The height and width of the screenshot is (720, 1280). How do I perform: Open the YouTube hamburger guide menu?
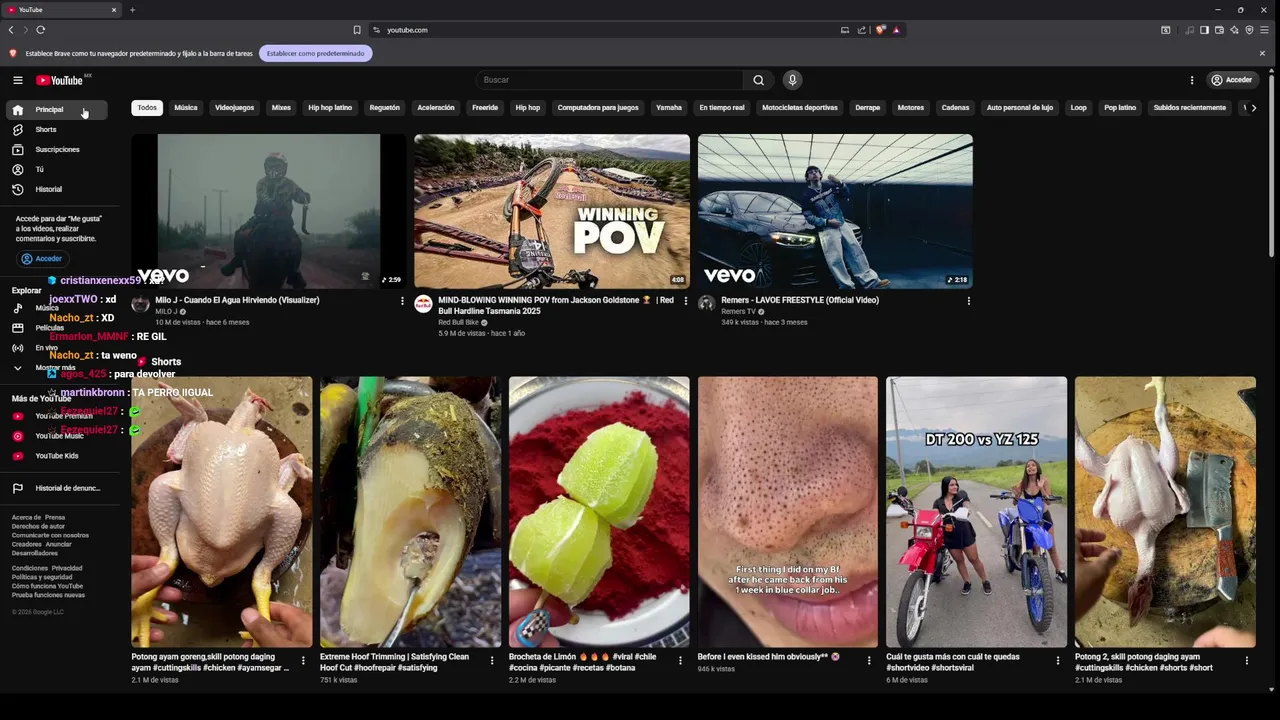point(18,80)
